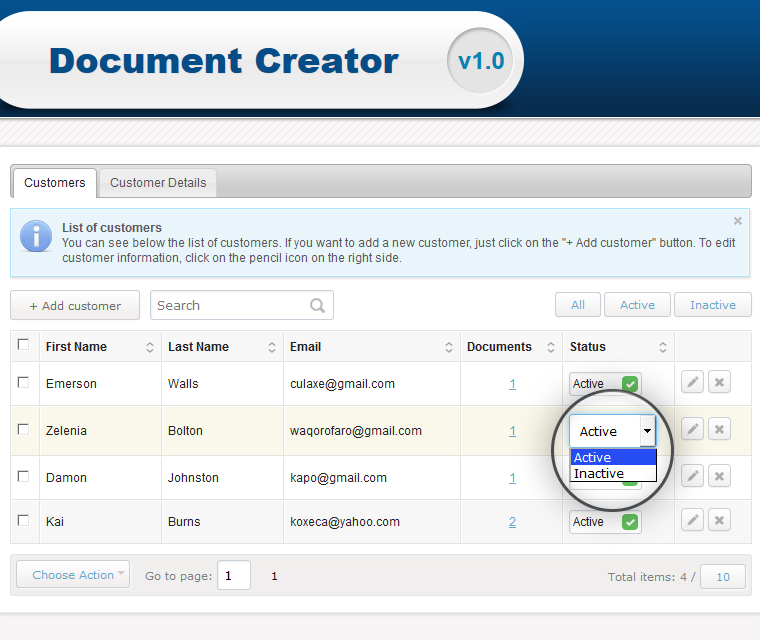
Task: Click the blue info icon
Action: [36, 236]
